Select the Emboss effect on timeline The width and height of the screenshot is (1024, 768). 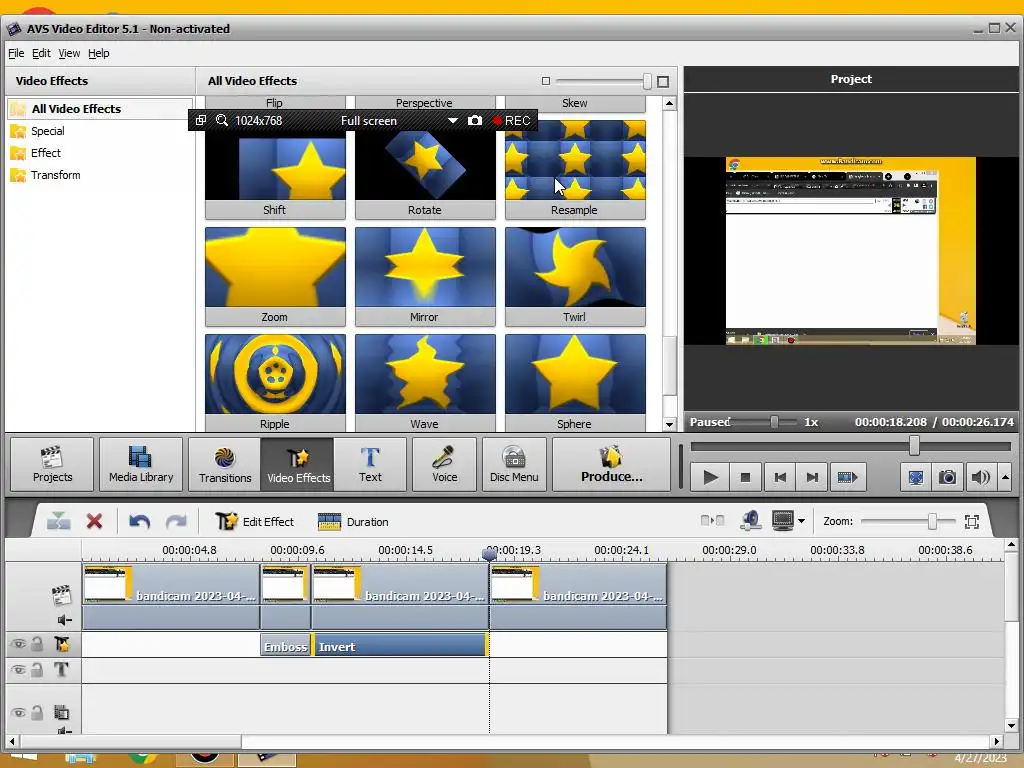coord(285,646)
